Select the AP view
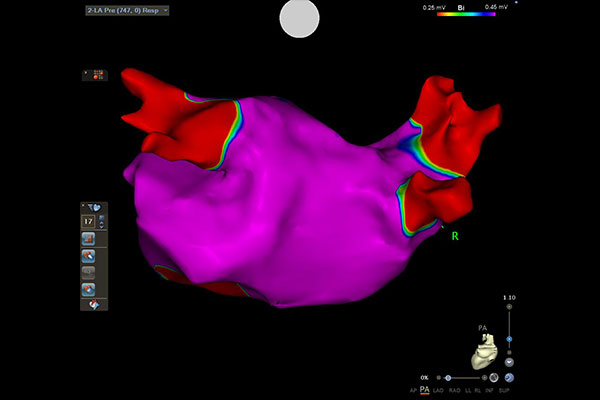Image resolution: width=600 pixels, height=400 pixels. (x=413, y=389)
